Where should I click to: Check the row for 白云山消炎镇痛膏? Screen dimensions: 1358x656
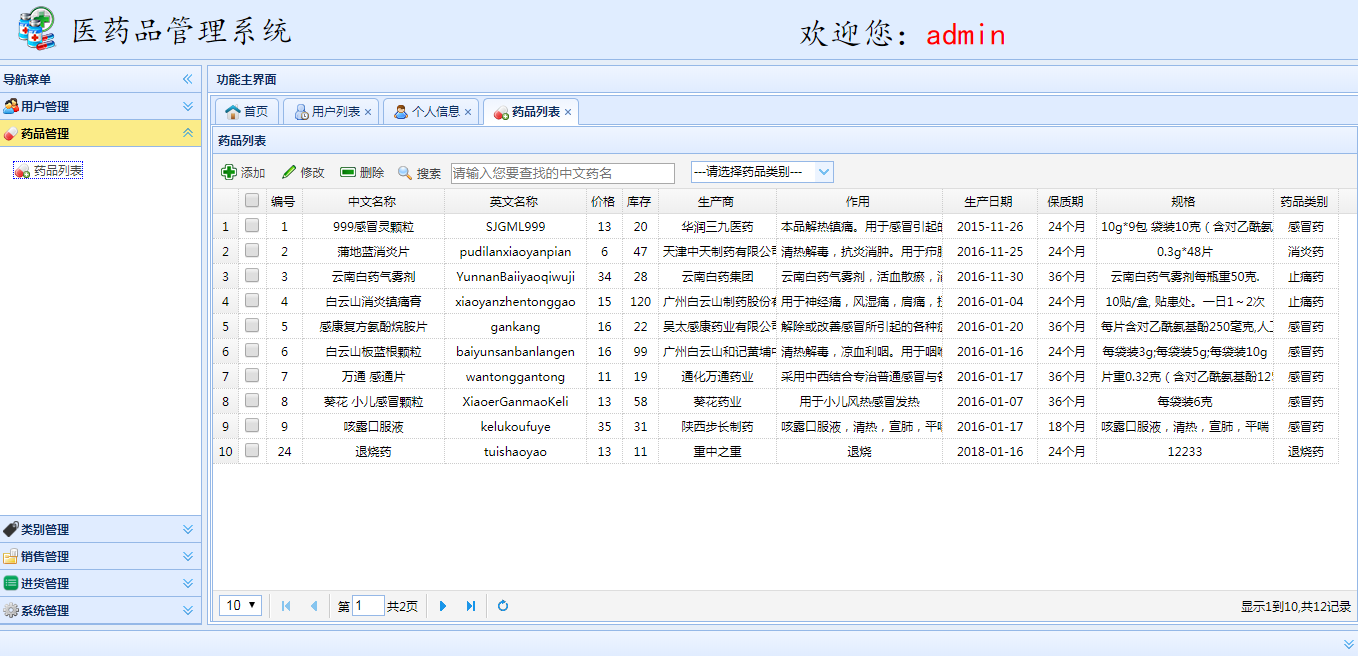[x=252, y=300]
